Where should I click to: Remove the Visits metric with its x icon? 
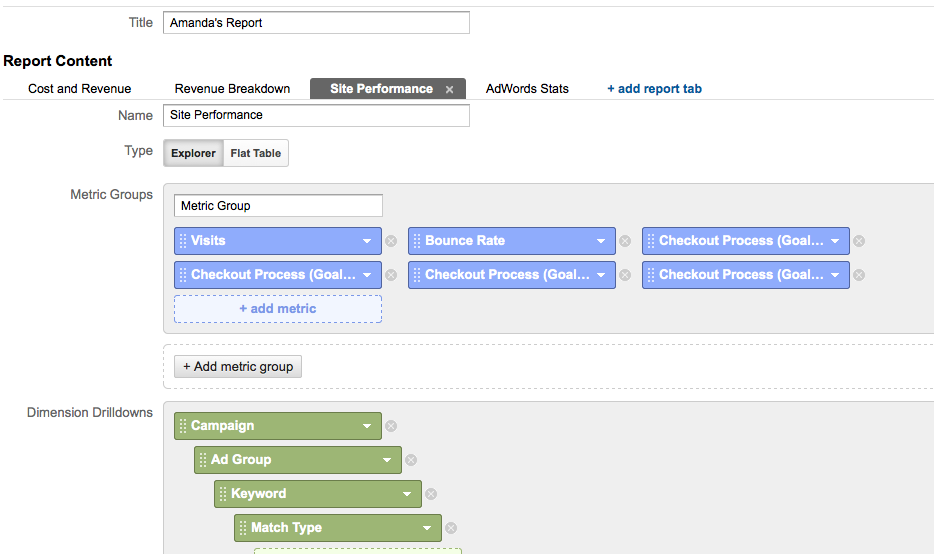391,241
